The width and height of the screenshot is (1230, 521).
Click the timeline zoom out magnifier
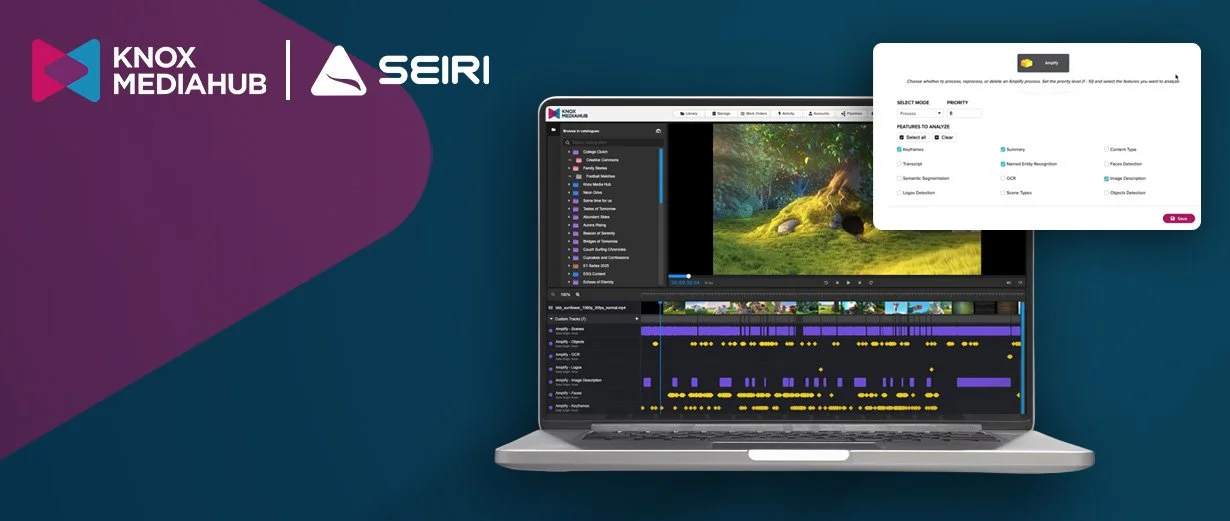coord(551,294)
